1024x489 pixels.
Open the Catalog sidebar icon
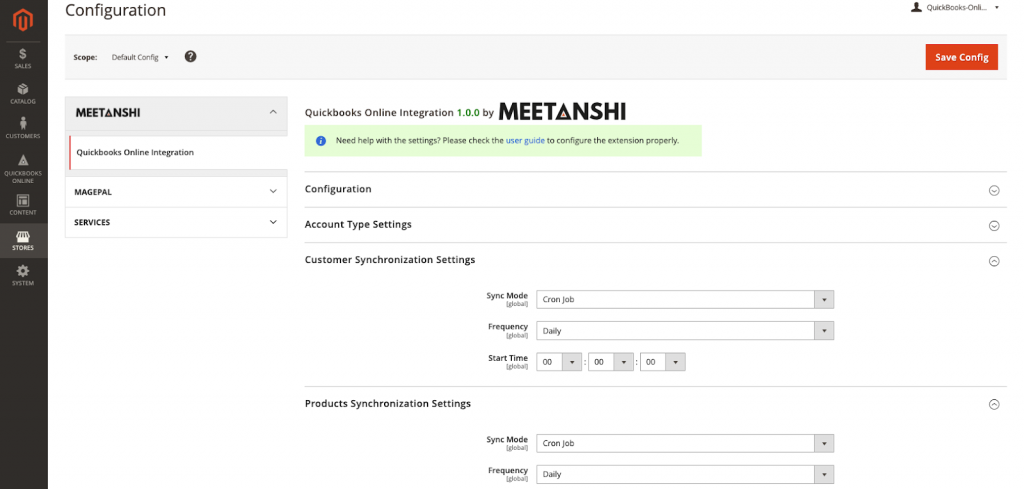tap(23, 93)
